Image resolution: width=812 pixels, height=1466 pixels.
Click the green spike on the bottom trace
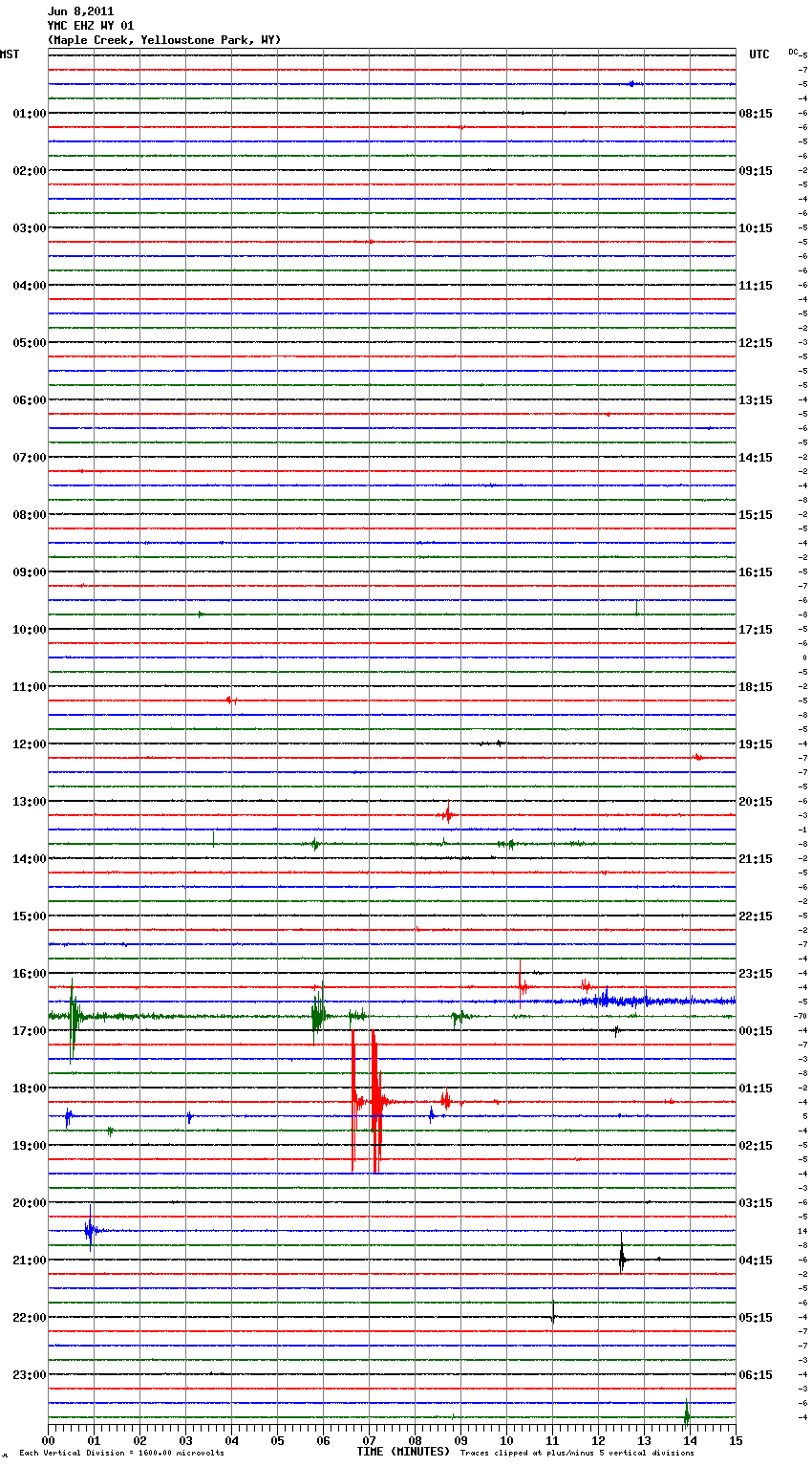tap(686, 1413)
